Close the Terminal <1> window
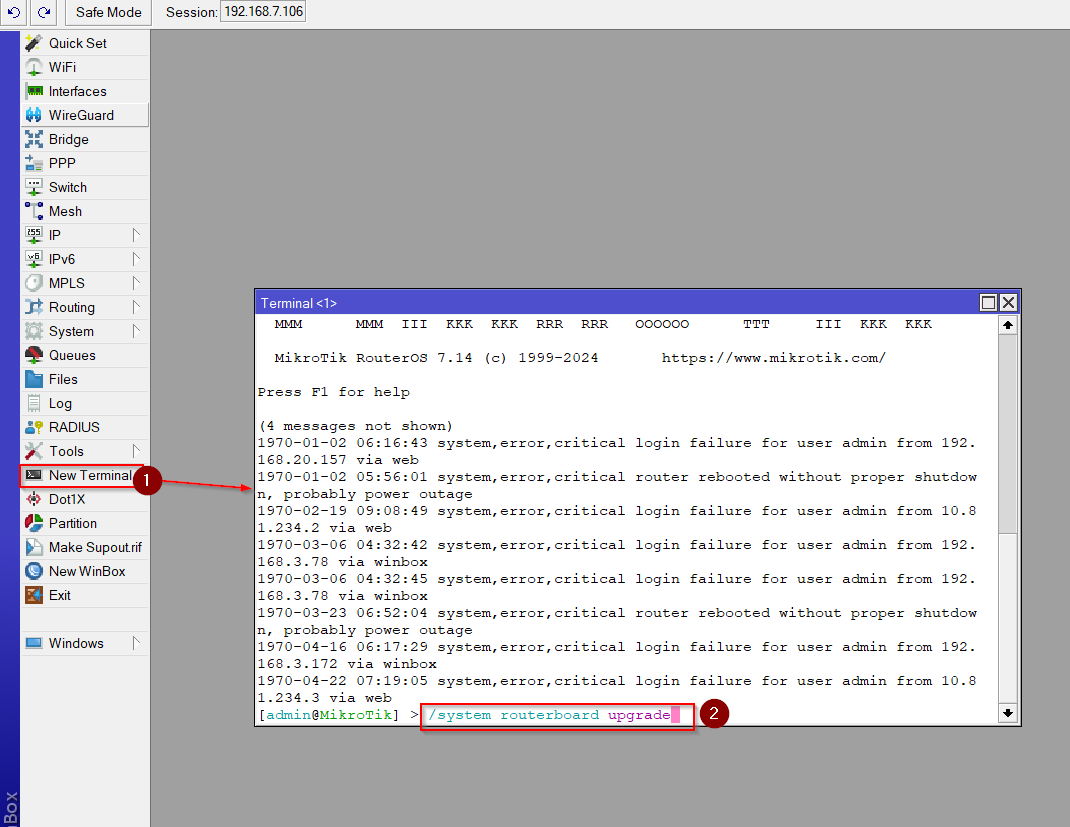This screenshot has height=827, width=1070. [x=1009, y=302]
